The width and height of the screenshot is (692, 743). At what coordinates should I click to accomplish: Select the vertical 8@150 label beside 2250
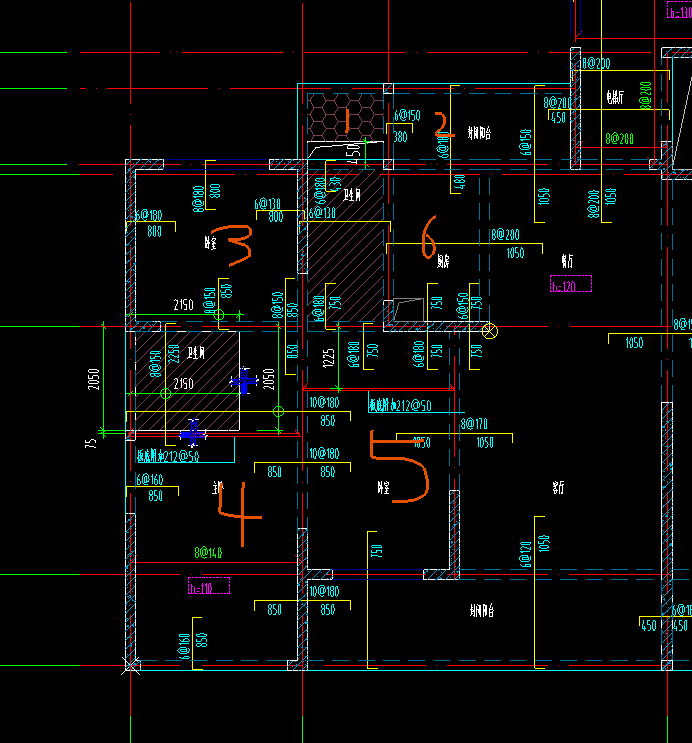pos(155,364)
